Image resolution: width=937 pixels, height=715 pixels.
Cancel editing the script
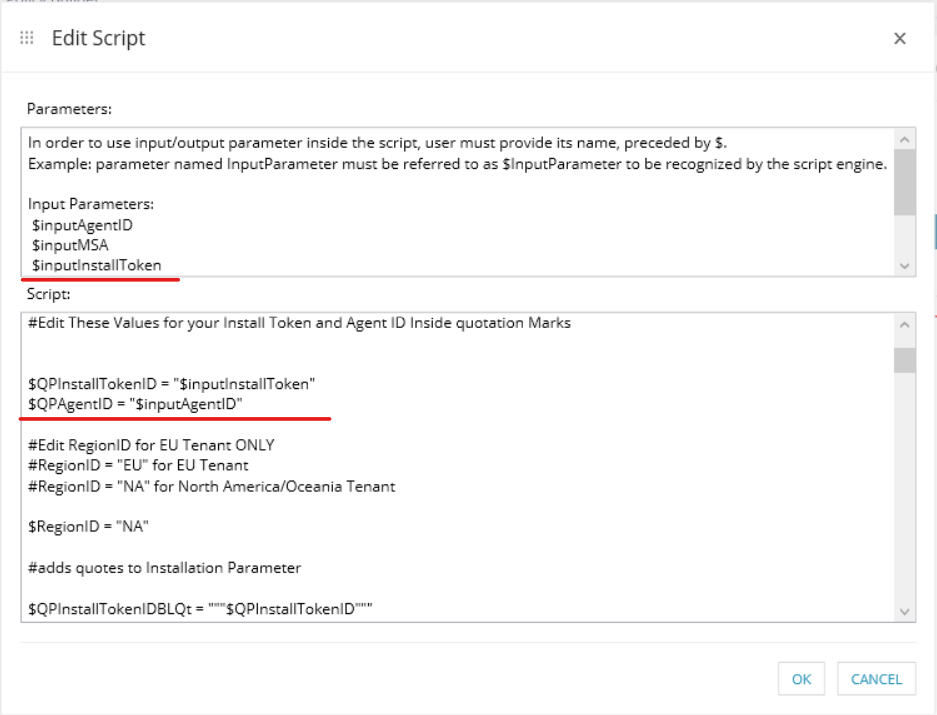tap(876, 679)
